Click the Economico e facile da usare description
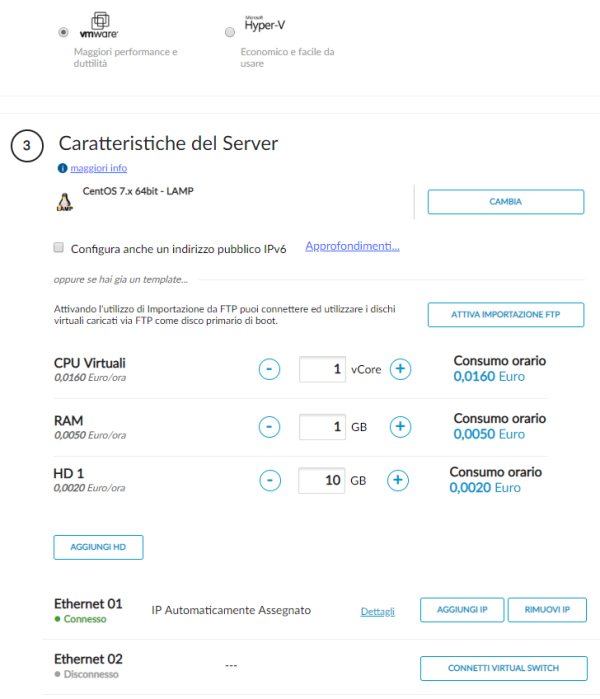 click(288, 58)
